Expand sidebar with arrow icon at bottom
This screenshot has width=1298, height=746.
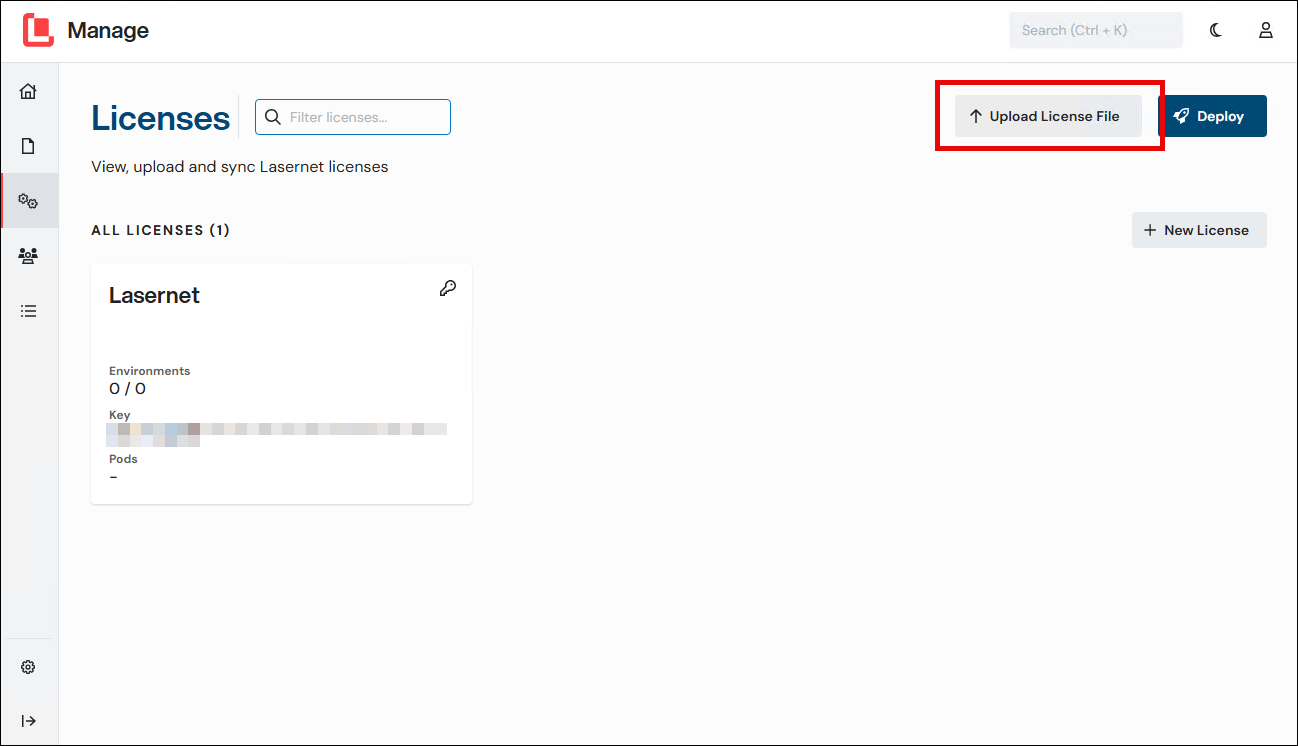tap(28, 721)
